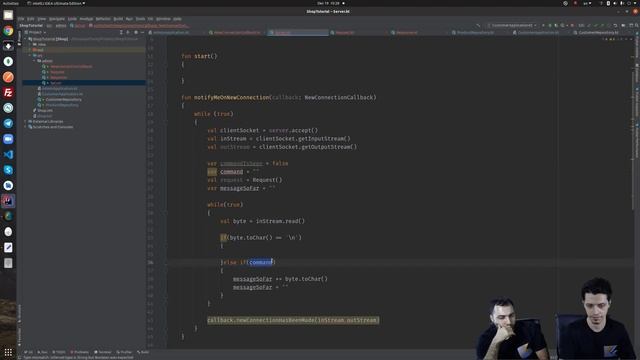Click the Search Everywhere magnifier icon
This screenshot has width=640, height=360.
pyautogui.click(x=636, y=25)
